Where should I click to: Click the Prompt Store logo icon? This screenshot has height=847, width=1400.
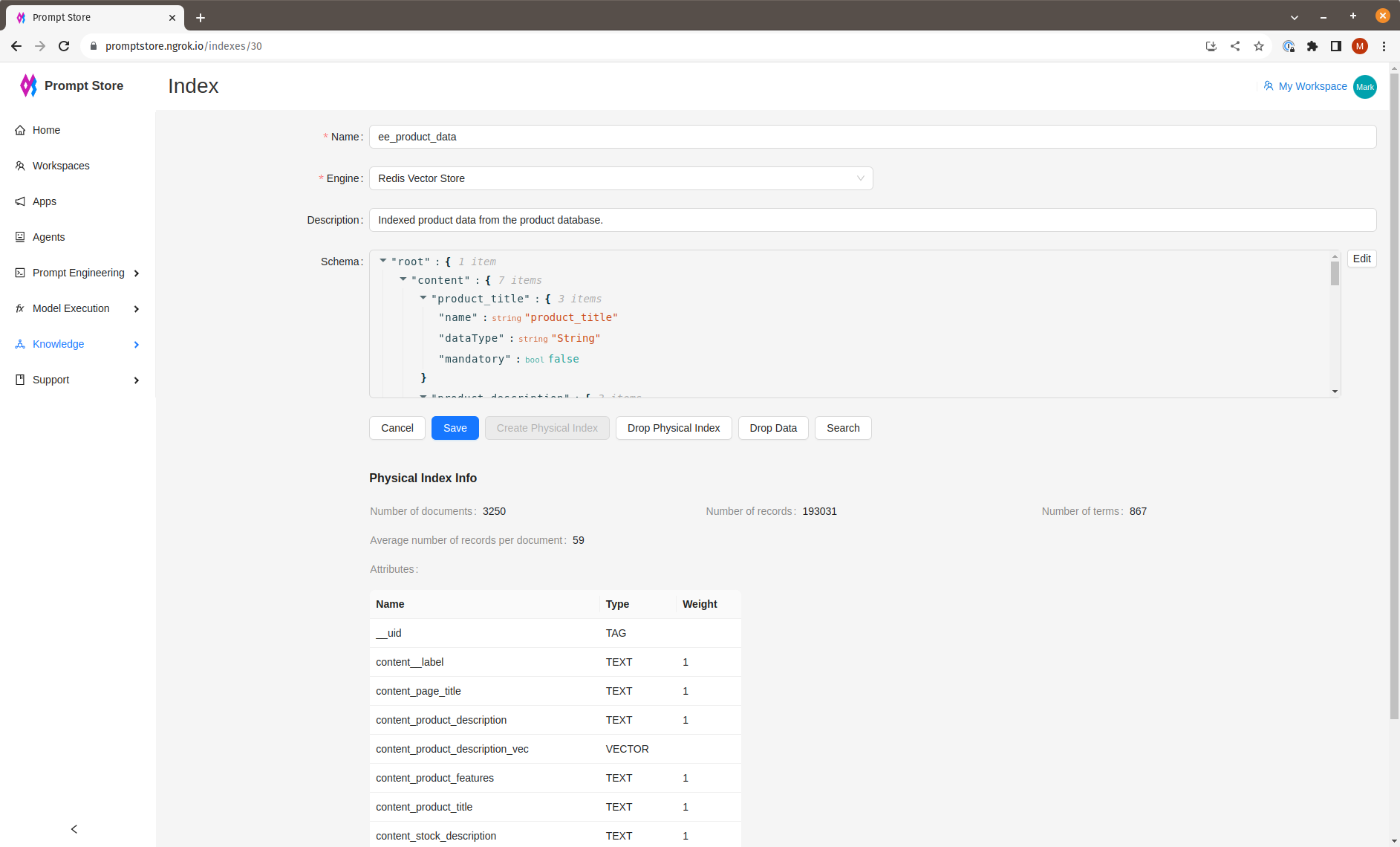28,85
